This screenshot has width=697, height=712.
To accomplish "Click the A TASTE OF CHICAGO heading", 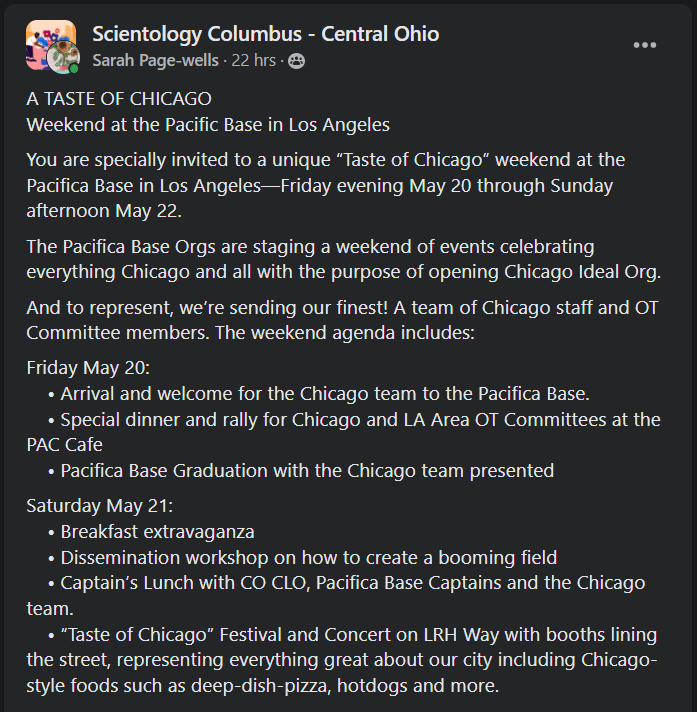I will pos(119,99).
